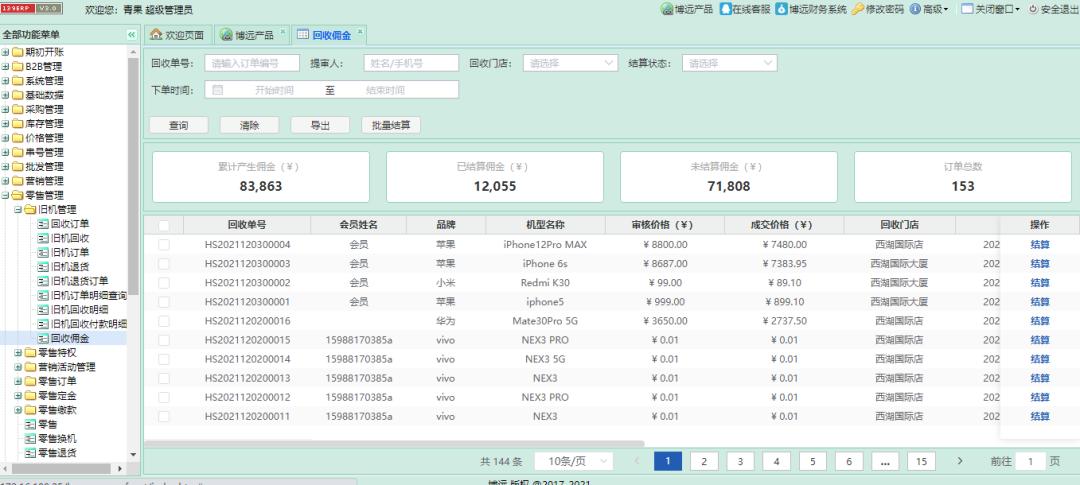Focus 回收单号 input field
This screenshot has height=485, width=1080.
pyautogui.click(x=252, y=63)
